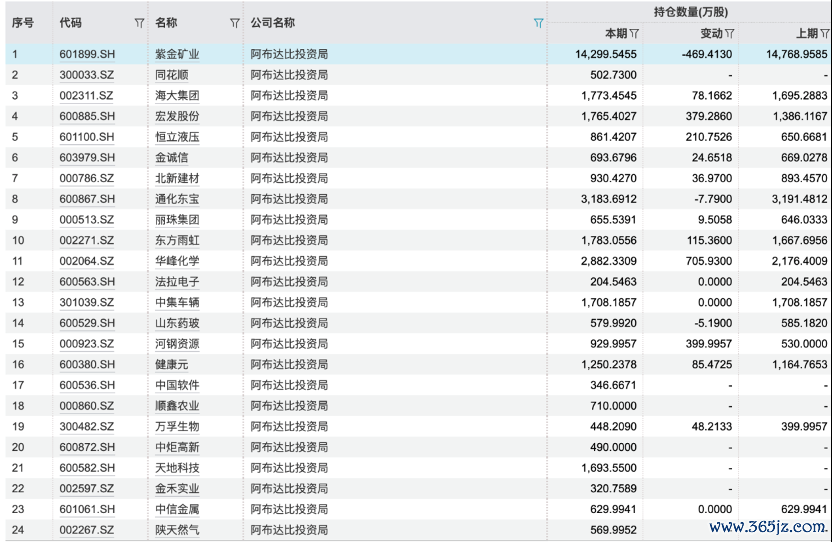
Task: Click change value 705.9300
Action: point(709,261)
